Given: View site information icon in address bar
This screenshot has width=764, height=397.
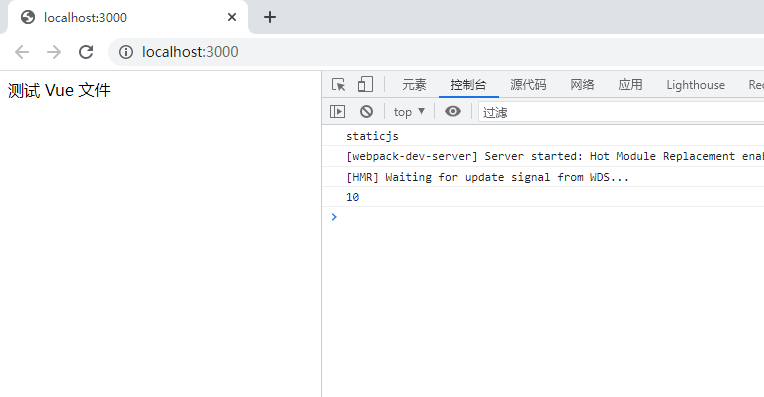Looking at the screenshot, I should click(126, 52).
